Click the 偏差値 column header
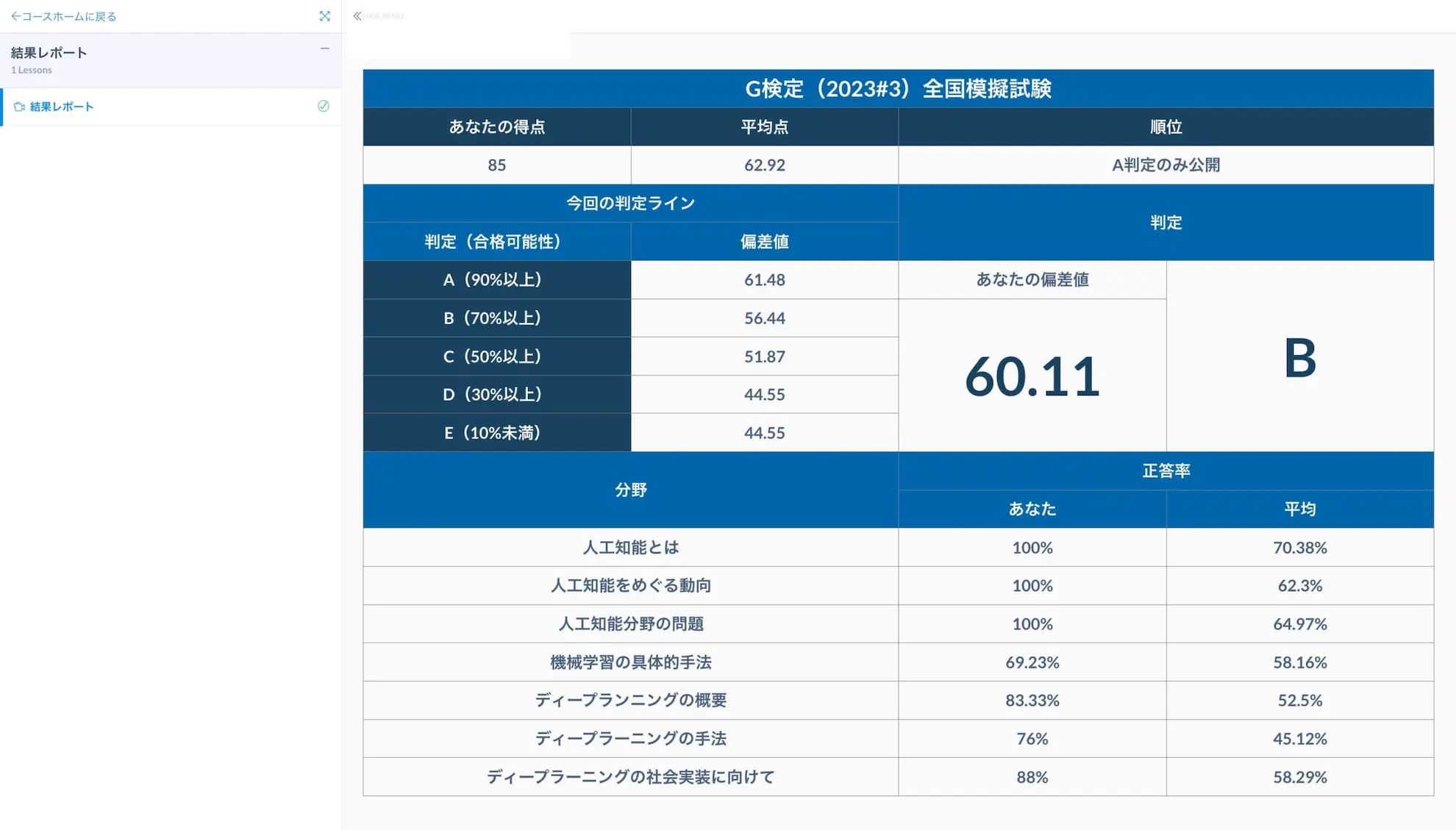The height and width of the screenshot is (830, 1456). [x=765, y=241]
